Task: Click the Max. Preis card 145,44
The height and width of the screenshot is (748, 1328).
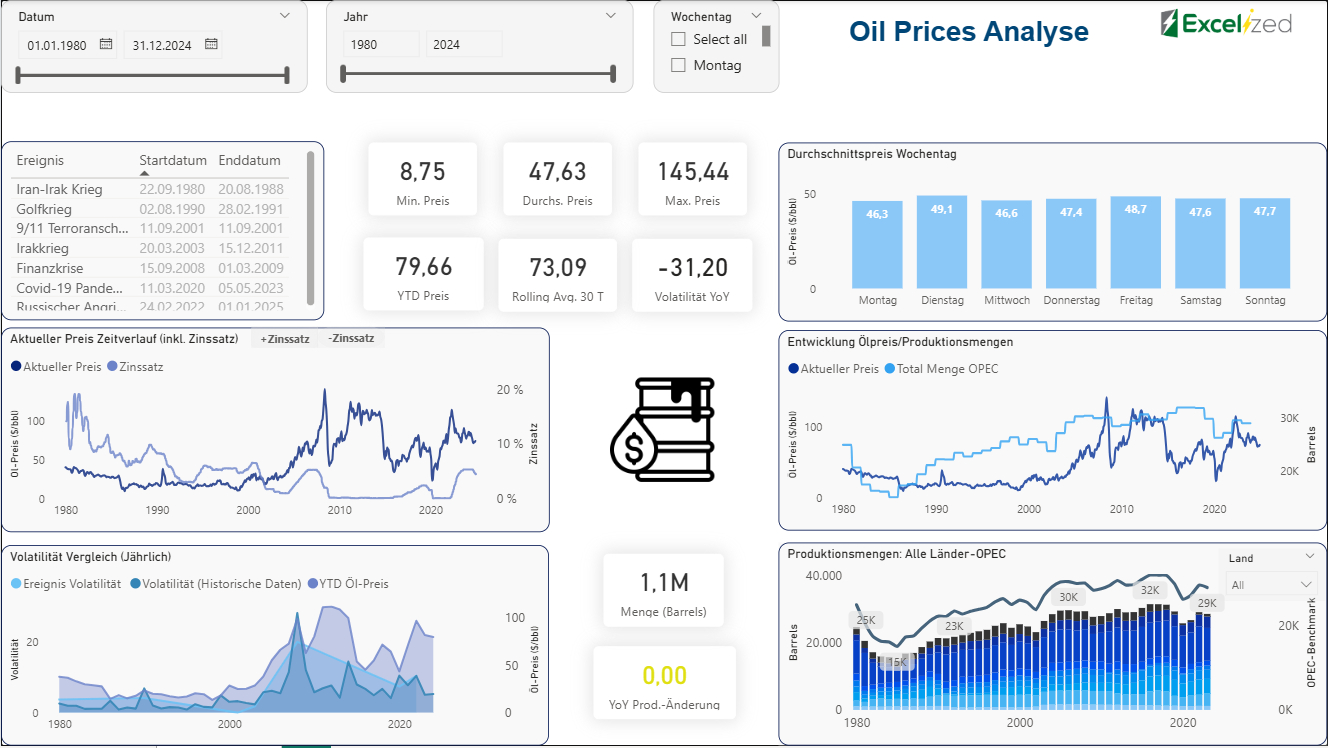Action: point(693,179)
